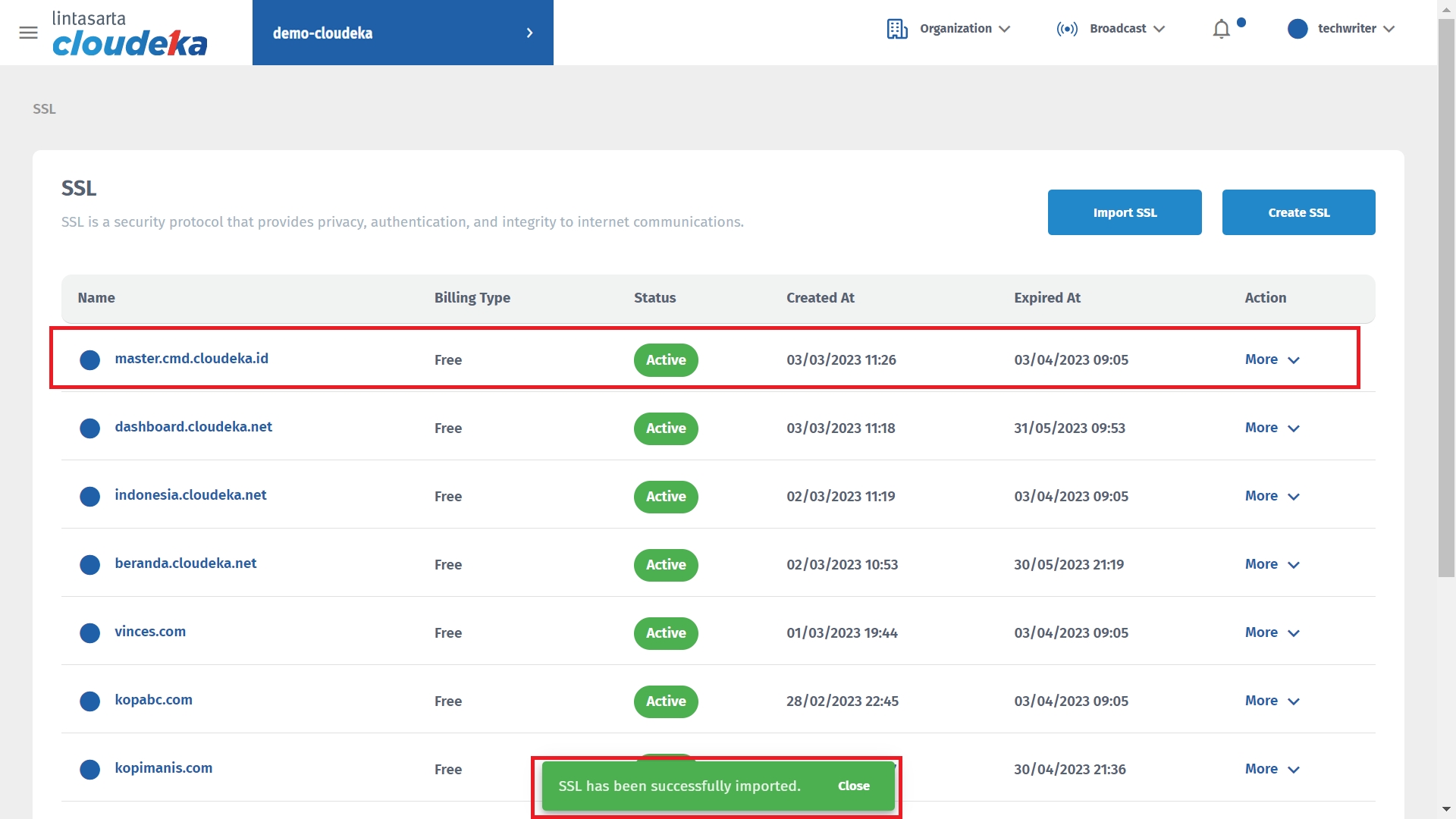
Task: Click the Cloudeka logo
Action: 129,33
